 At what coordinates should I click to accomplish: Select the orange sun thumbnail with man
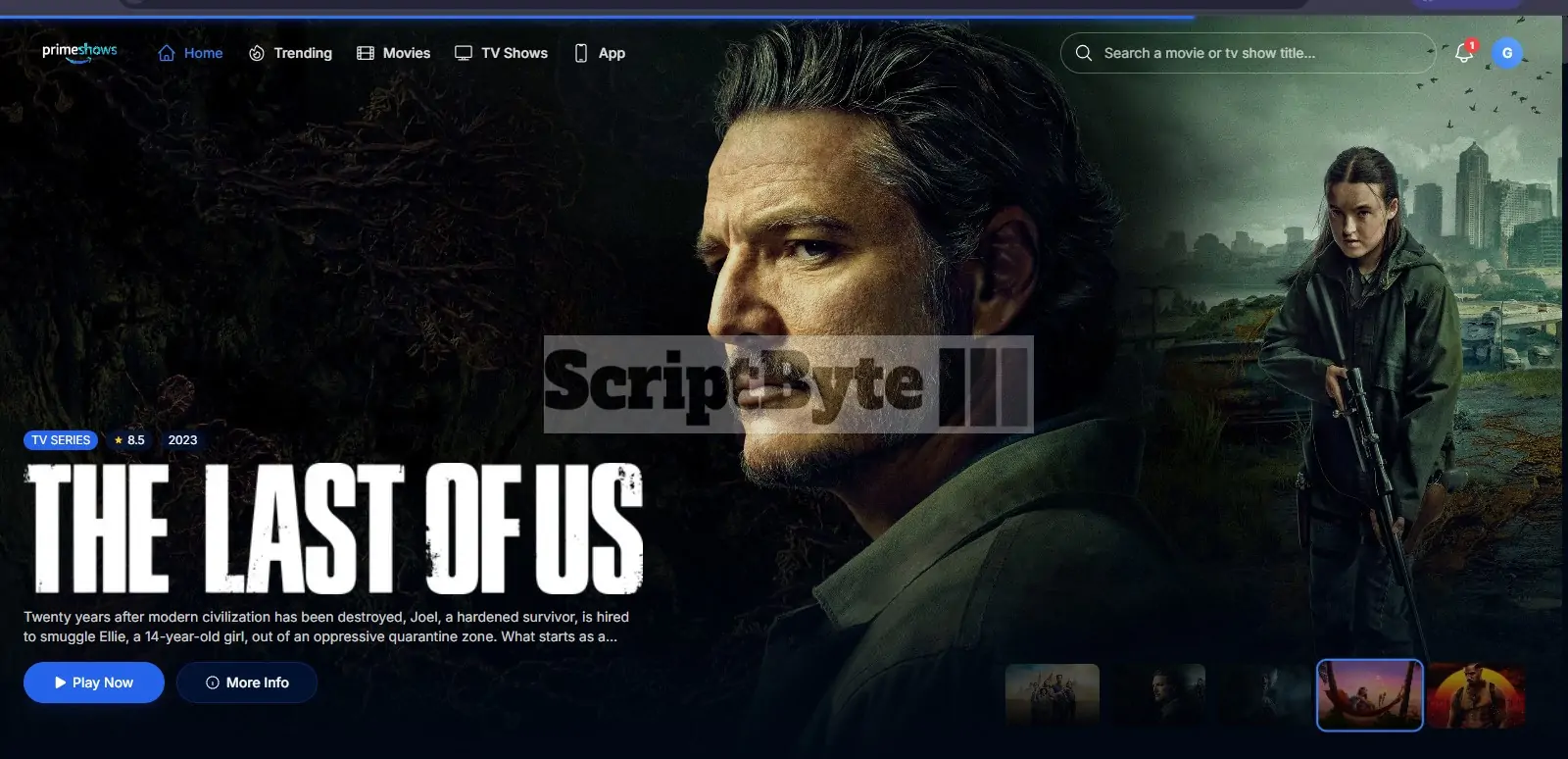pyautogui.click(x=1475, y=694)
